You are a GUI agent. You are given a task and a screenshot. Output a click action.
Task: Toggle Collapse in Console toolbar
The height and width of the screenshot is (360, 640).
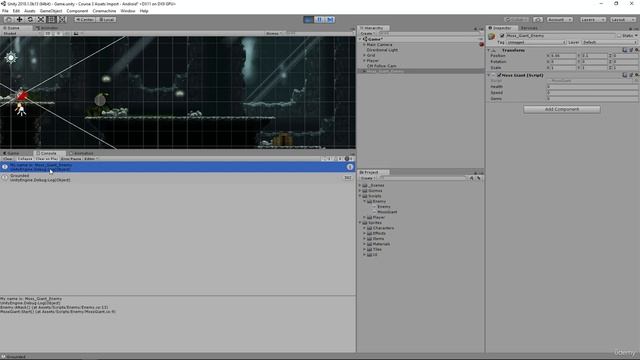24,159
